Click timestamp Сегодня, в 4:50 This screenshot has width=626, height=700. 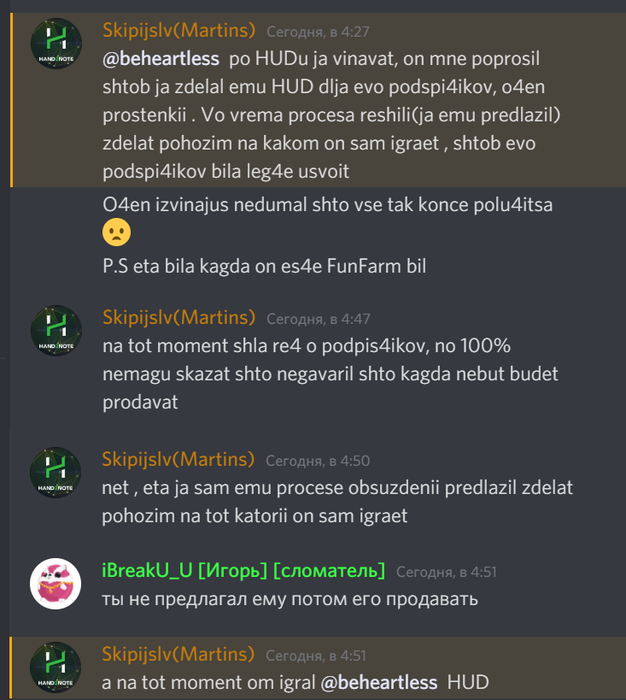tap(317, 461)
